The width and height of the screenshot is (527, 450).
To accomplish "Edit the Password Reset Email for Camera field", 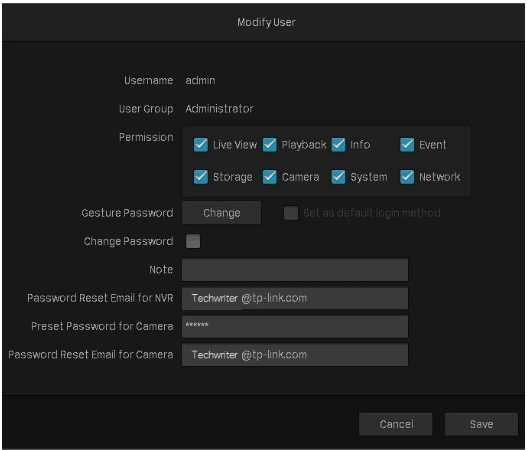I will 295,355.
